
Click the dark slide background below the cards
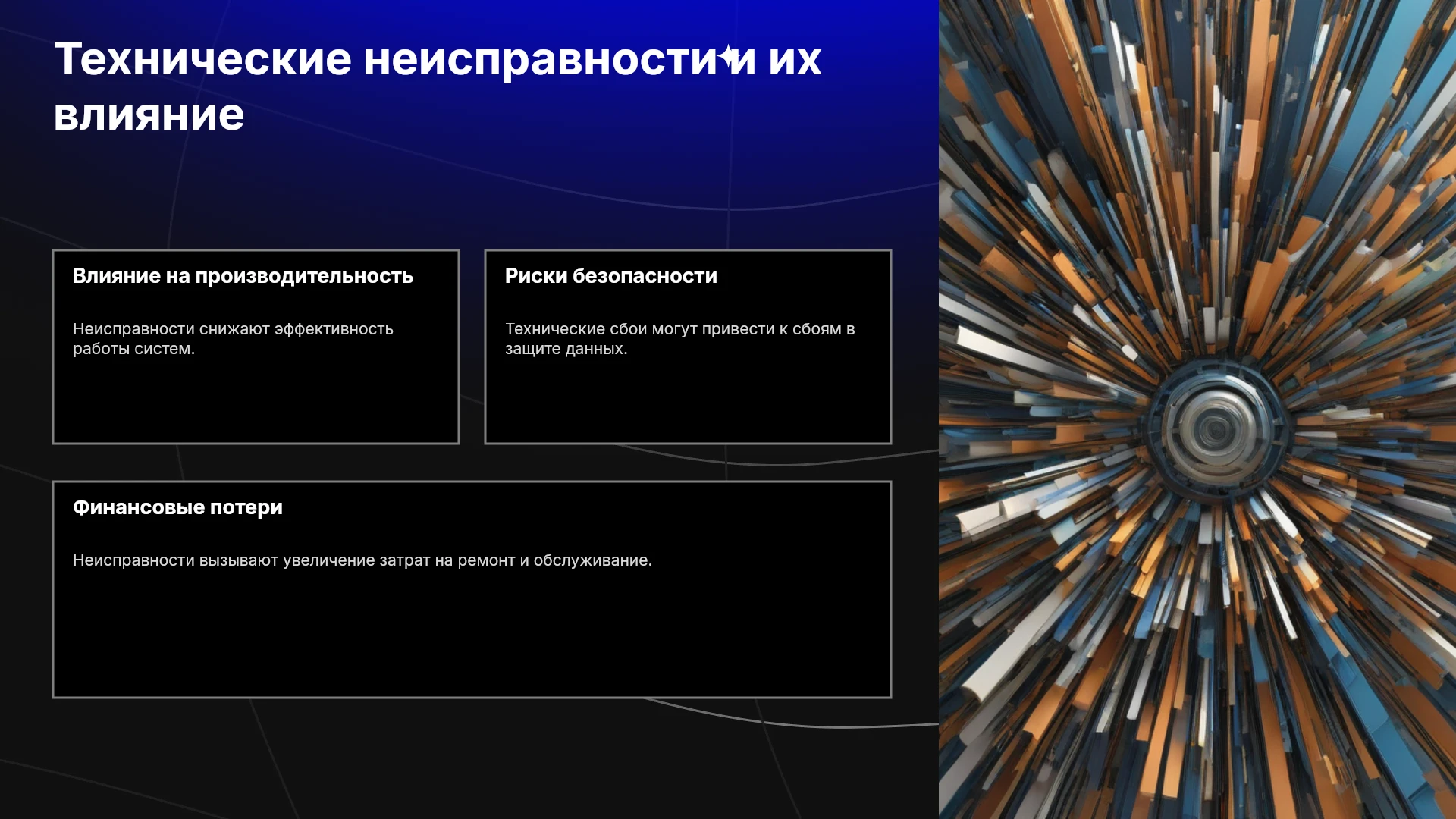pos(469,758)
